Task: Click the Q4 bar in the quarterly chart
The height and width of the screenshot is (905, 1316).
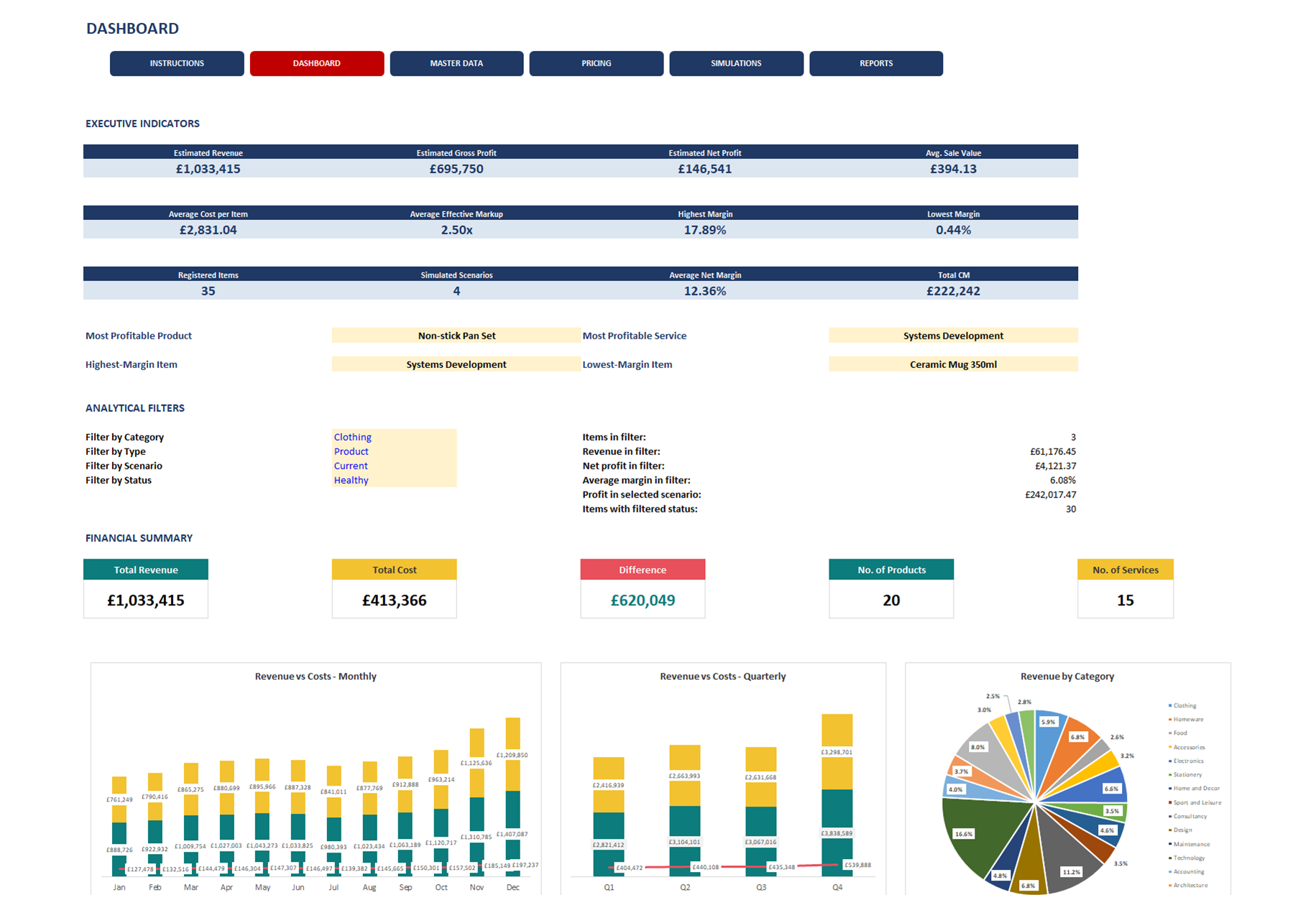Action: [x=837, y=794]
